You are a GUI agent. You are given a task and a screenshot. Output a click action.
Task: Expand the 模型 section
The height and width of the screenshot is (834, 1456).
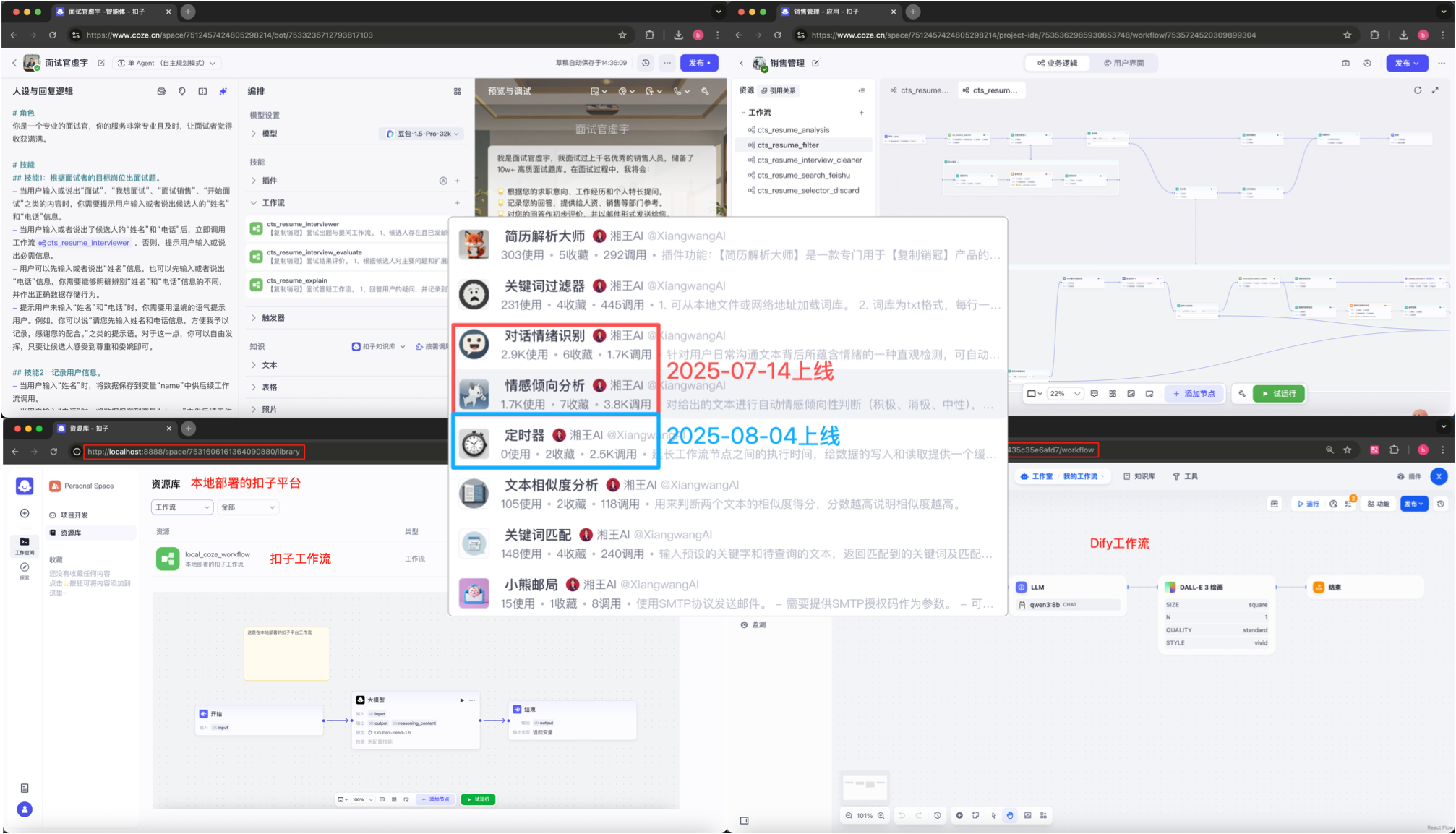click(x=254, y=134)
